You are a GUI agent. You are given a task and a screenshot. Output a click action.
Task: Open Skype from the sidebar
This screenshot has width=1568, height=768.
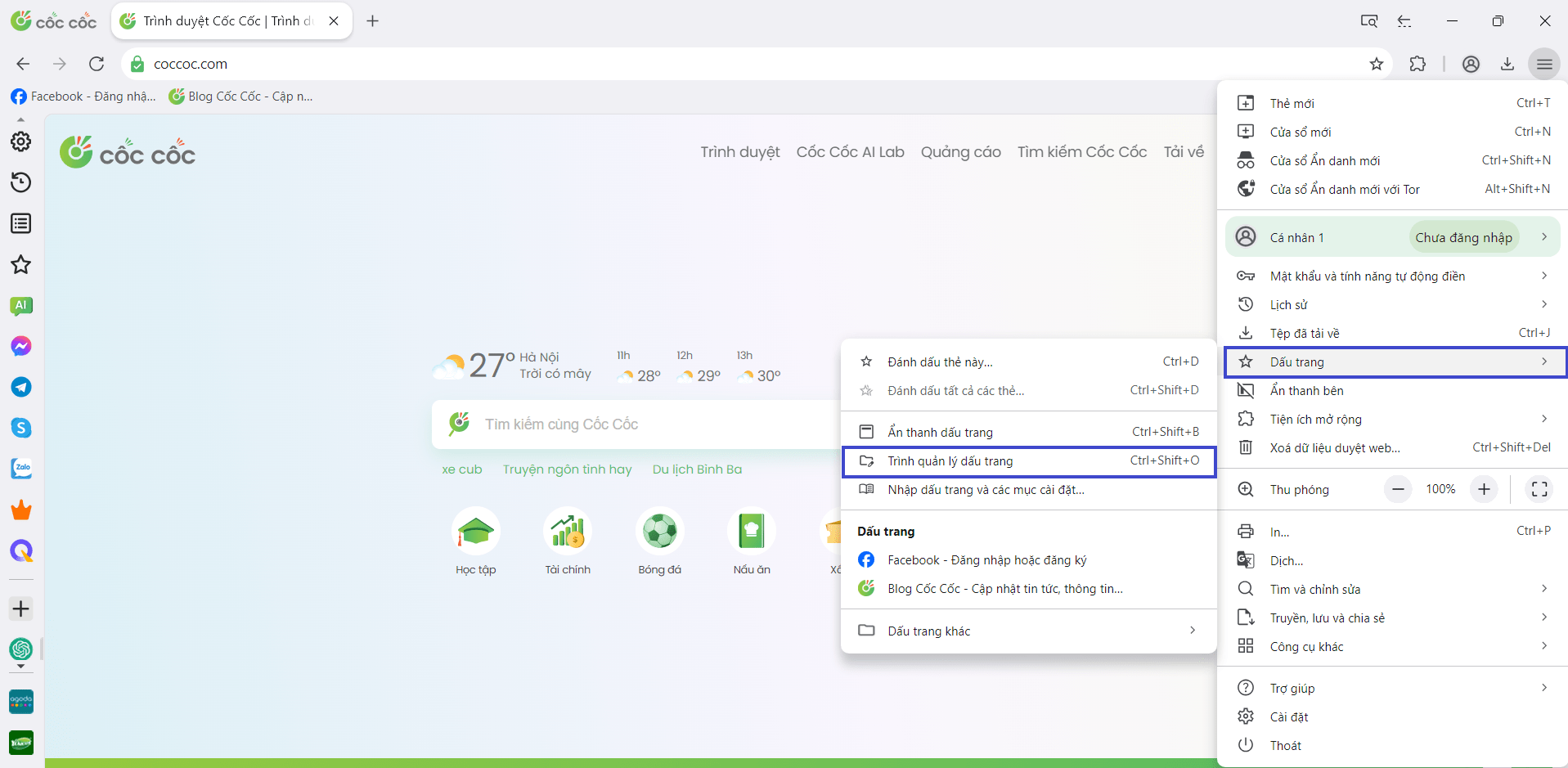coord(21,428)
